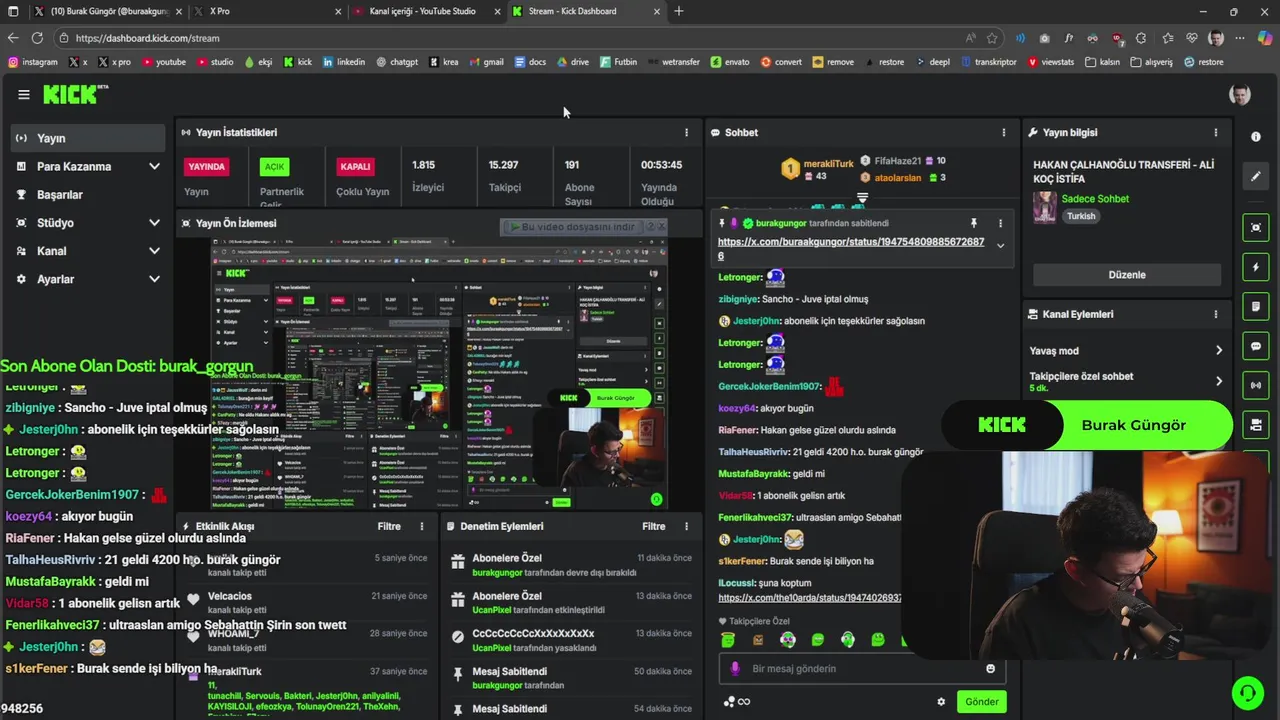Click the 191 Abone Sayısı value
The height and width of the screenshot is (720, 1280).
point(572,165)
